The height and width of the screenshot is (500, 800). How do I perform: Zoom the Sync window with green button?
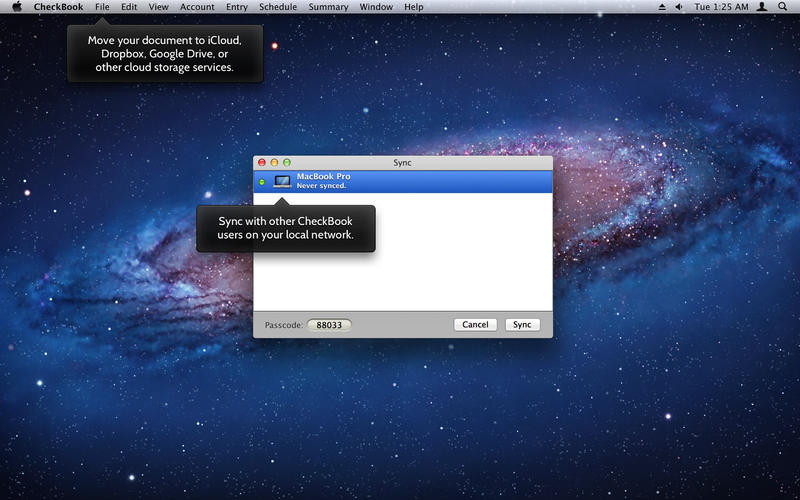287,162
